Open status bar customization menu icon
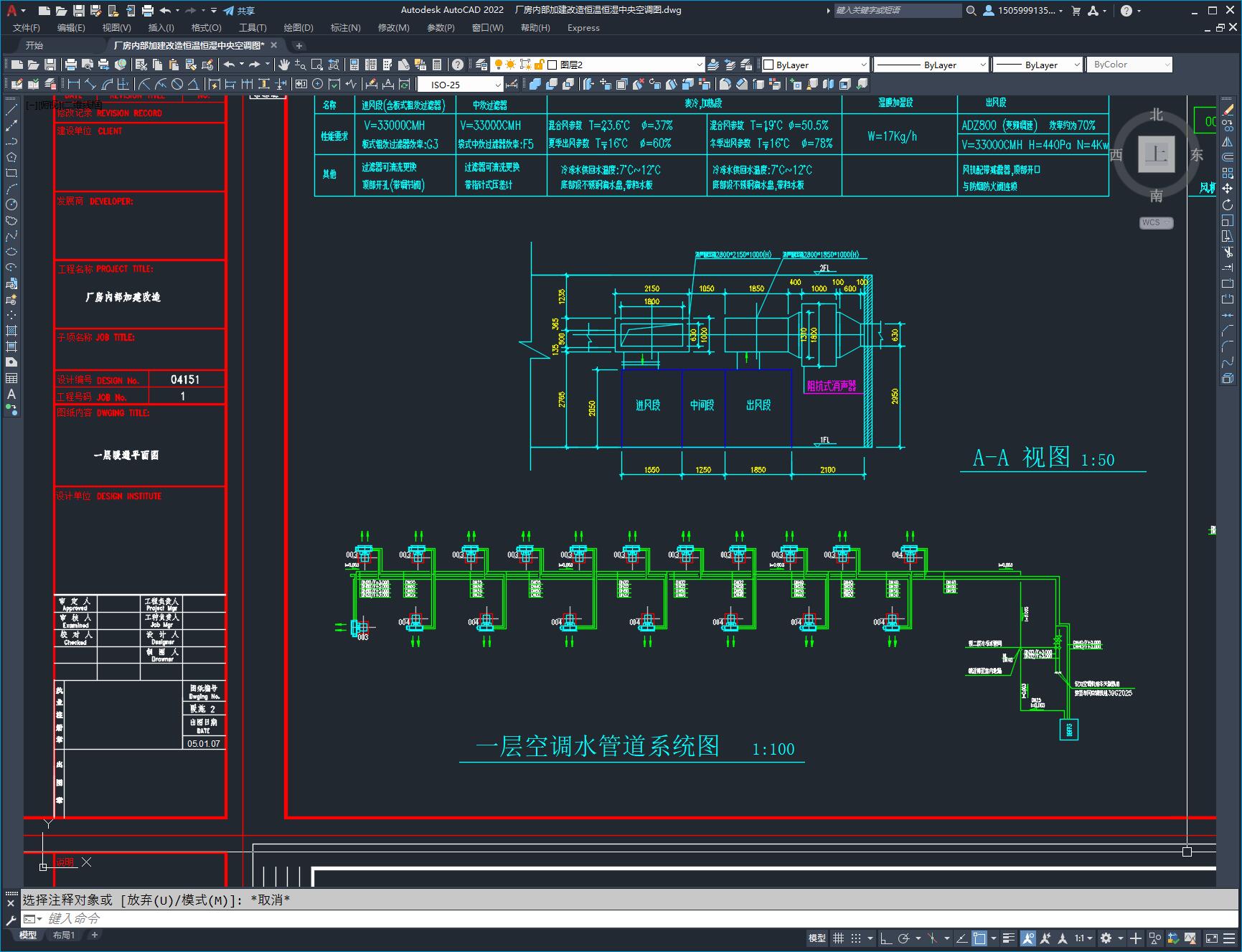This screenshot has height=952, width=1242. pyautogui.click(x=1229, y=938)
